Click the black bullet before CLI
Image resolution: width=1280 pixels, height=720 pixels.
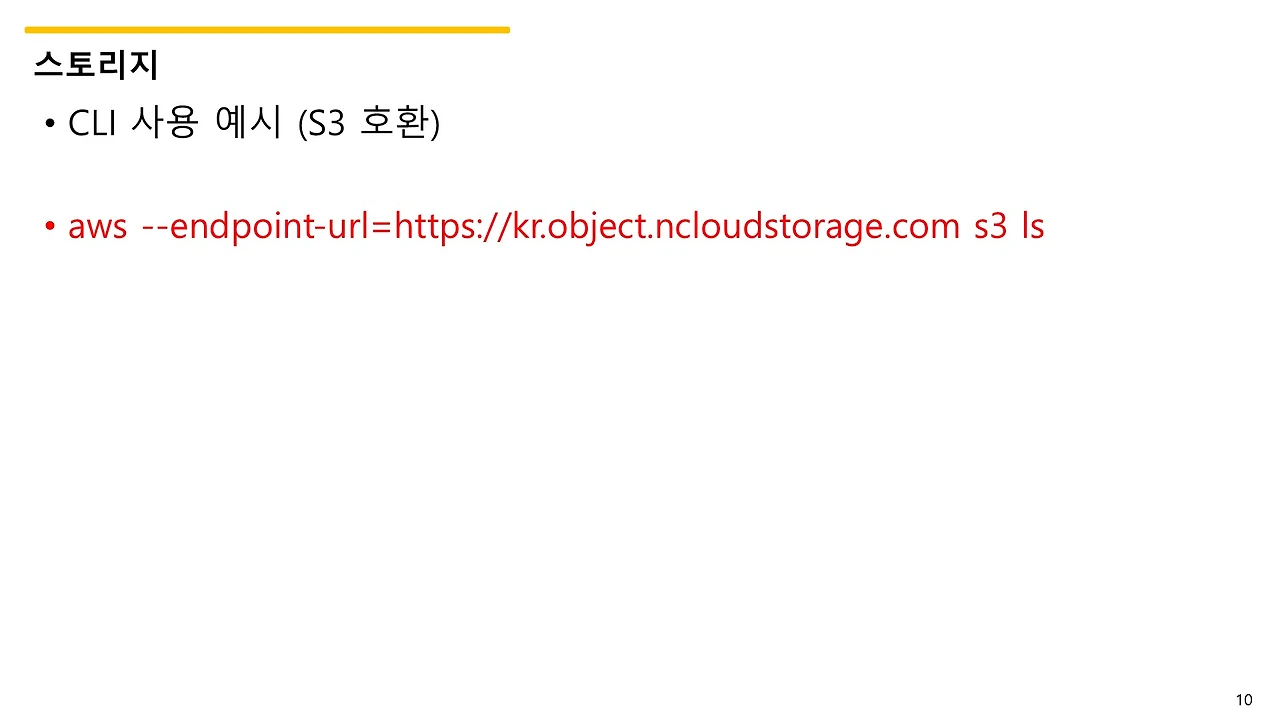click(x=50, y=124)
